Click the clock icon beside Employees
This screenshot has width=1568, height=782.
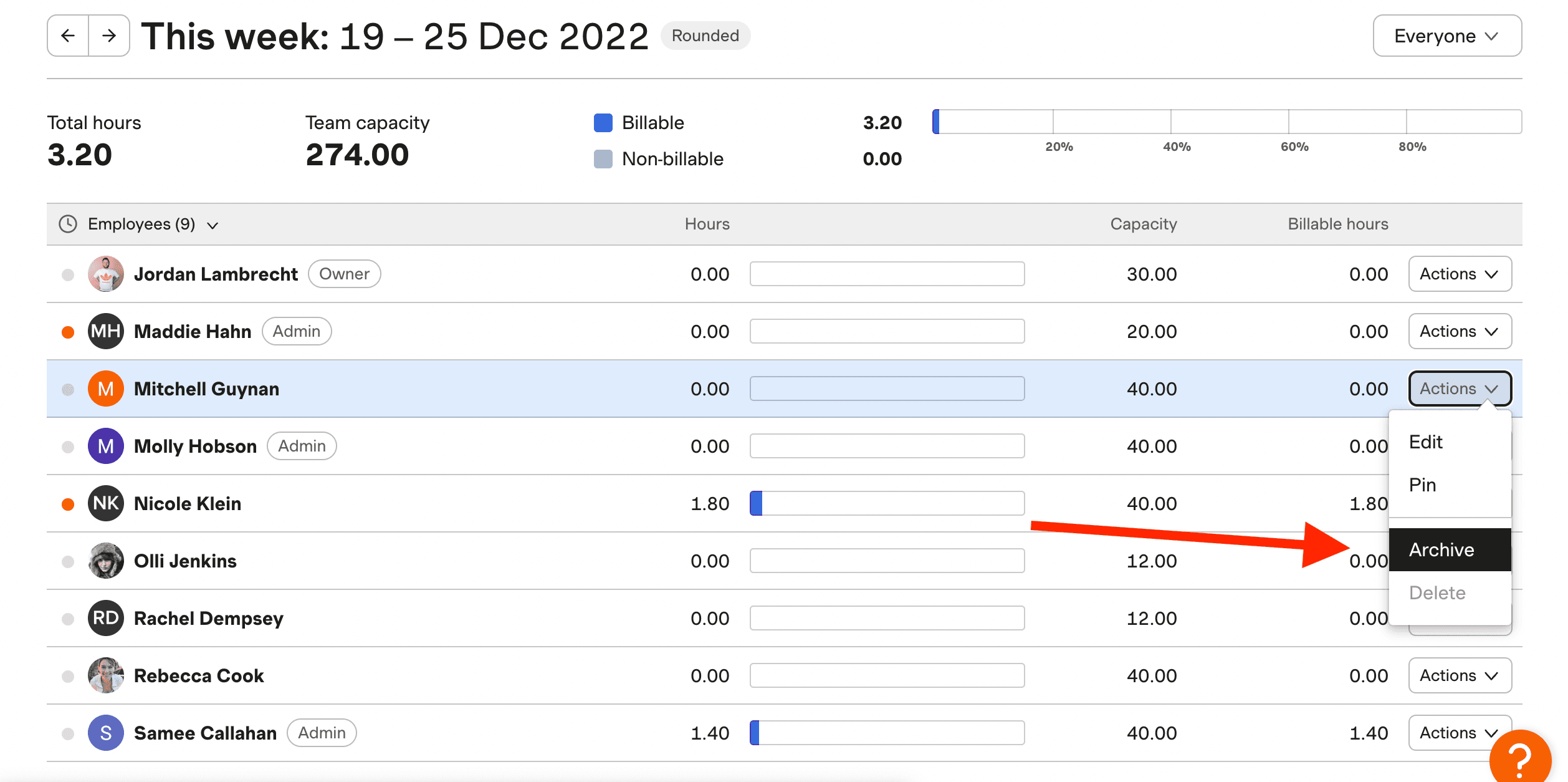tap(68, 224)
